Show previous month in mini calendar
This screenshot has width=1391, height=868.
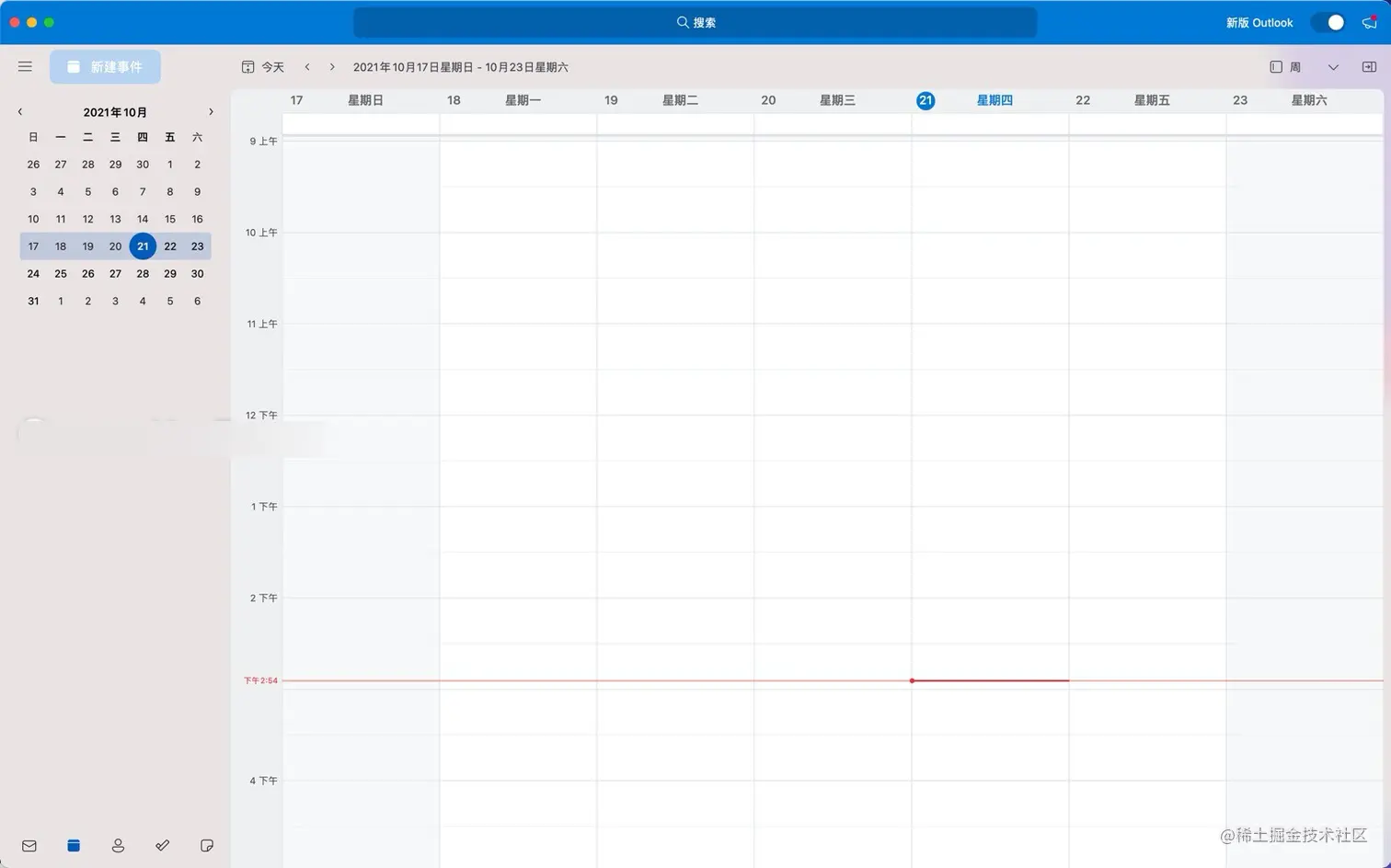click(x=20, y=112)
